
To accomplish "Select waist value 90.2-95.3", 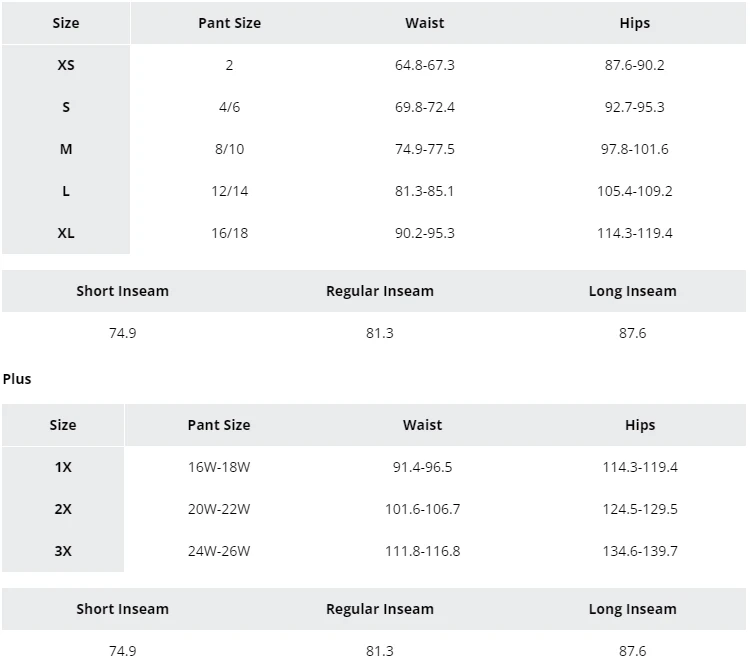I will tap(425, 233).
